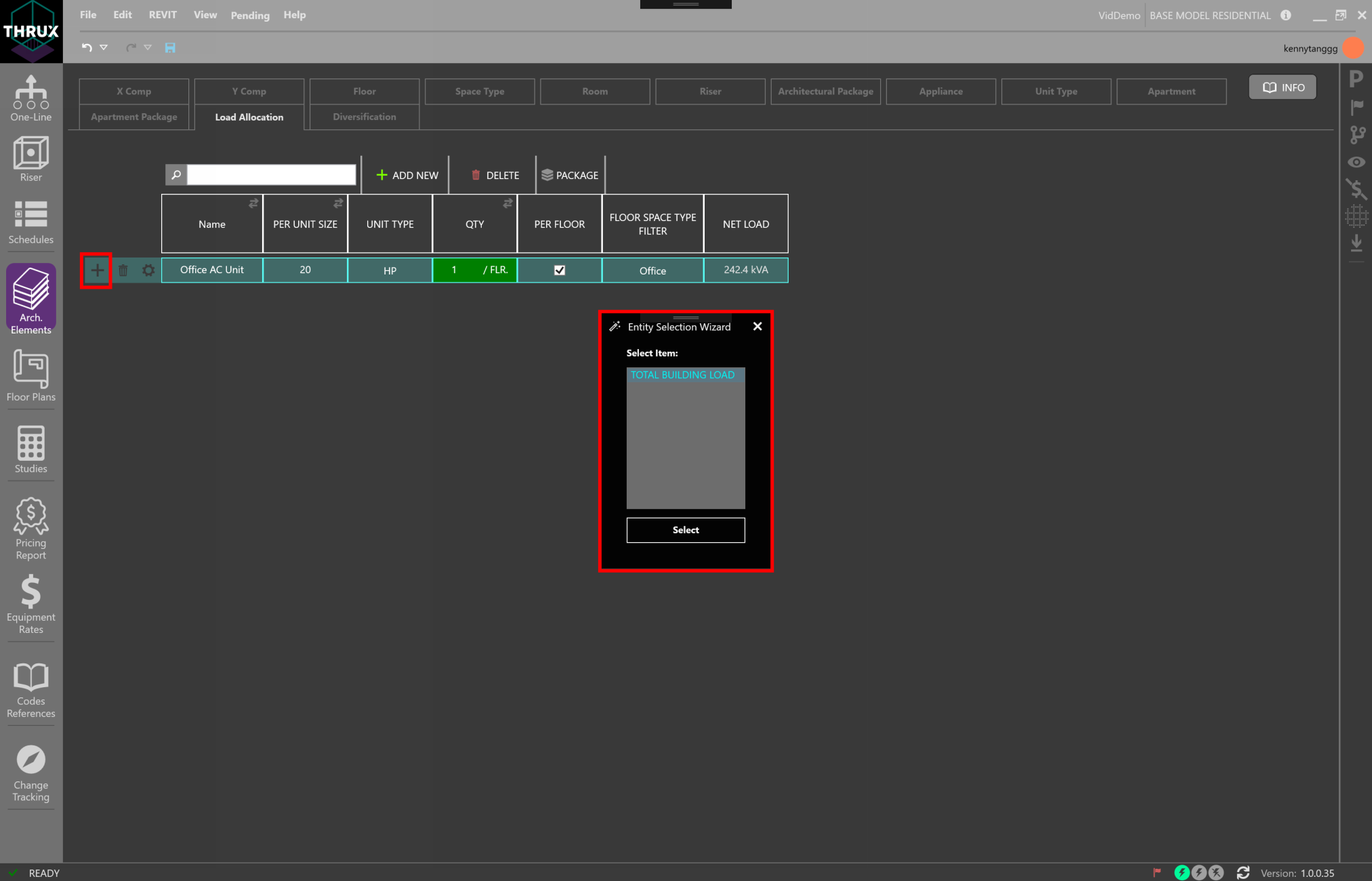This screenshot has height=881, width=1372.
Task: Click the search input field
Action: point(271,175)
